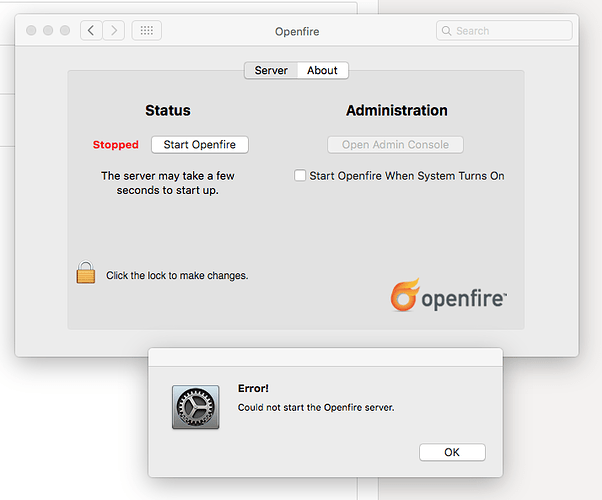Screen dimensions: 602x500
Task: Click the System Preferences gear icon in error dialog
Action: click(x=196, y=407)
